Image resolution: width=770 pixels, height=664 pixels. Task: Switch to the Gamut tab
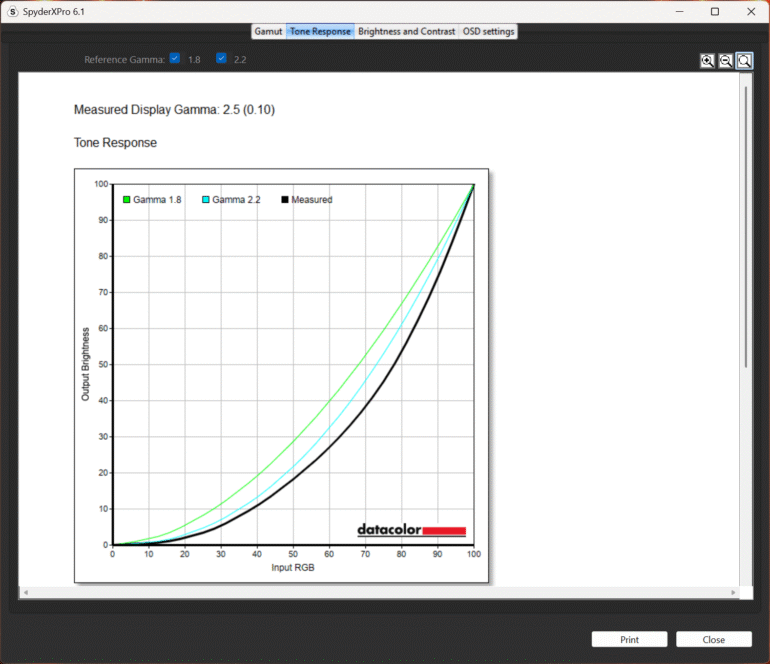point(268,31)
